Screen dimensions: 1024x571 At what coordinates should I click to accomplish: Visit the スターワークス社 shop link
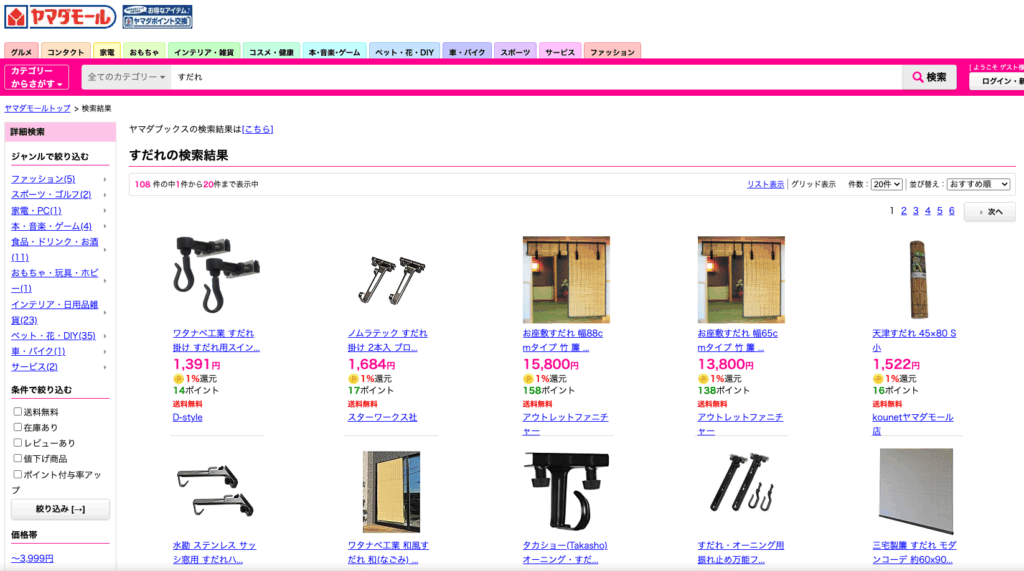click(382, 417)
